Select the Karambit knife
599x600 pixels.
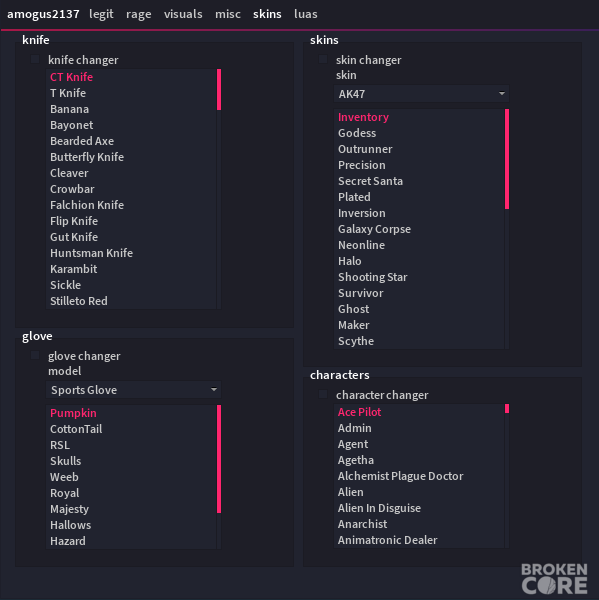[x=131, y=269]
